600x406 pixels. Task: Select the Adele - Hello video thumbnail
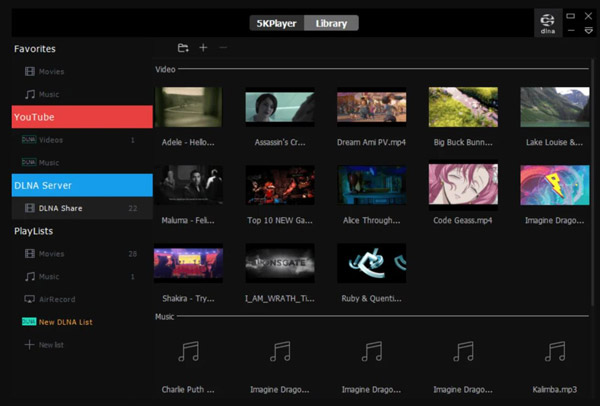click(x=188, y=107)
